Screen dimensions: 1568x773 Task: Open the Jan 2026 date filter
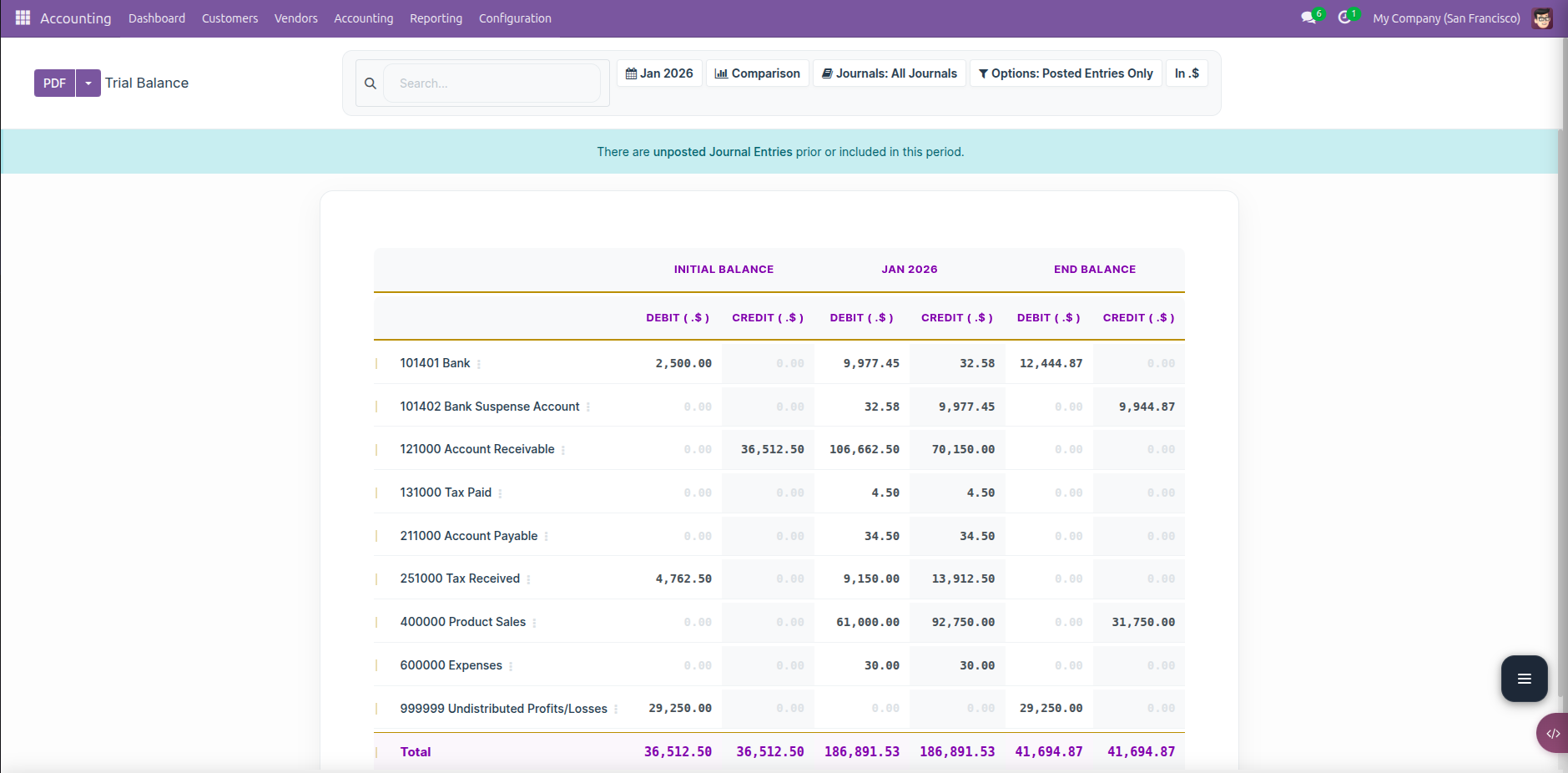tap(659, 73)
